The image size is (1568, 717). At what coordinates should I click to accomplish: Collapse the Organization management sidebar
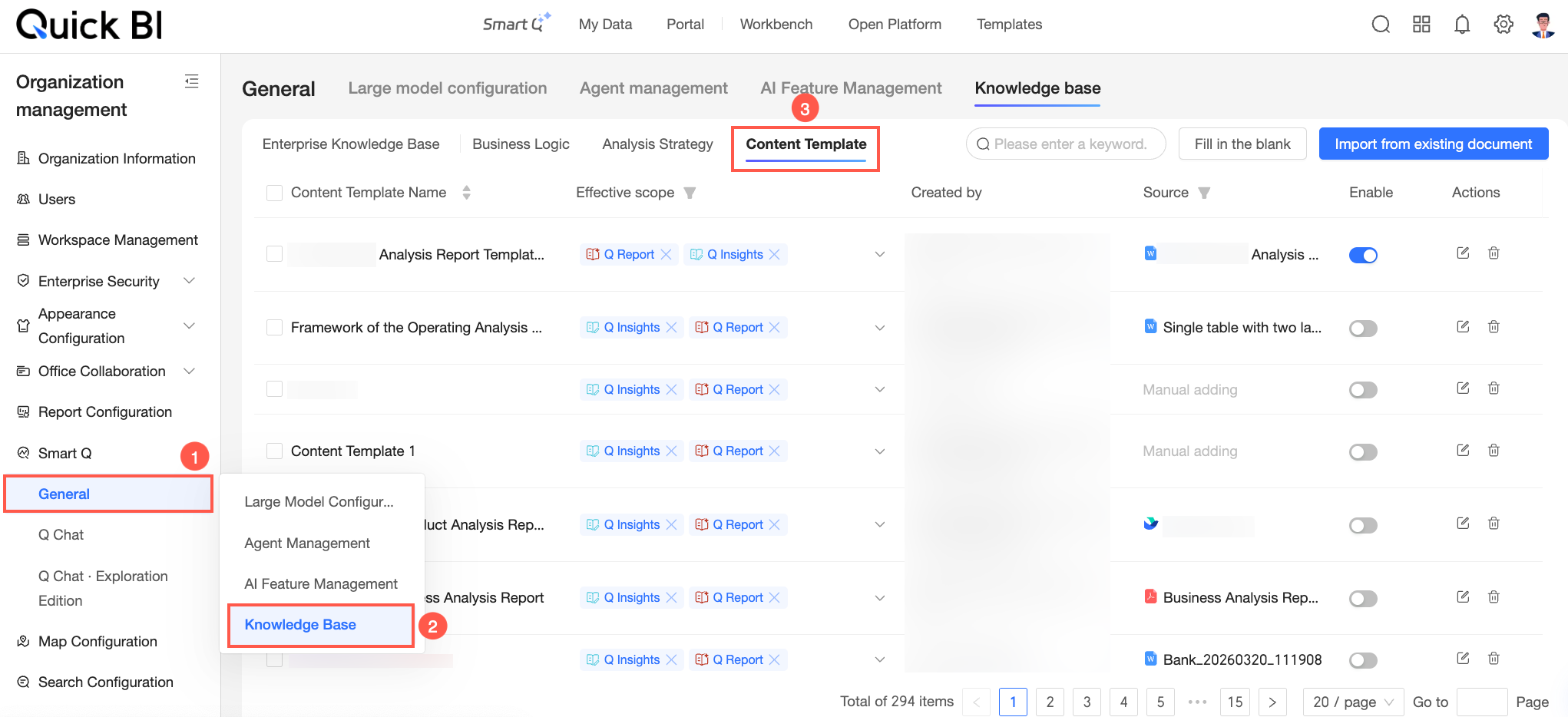192,81
